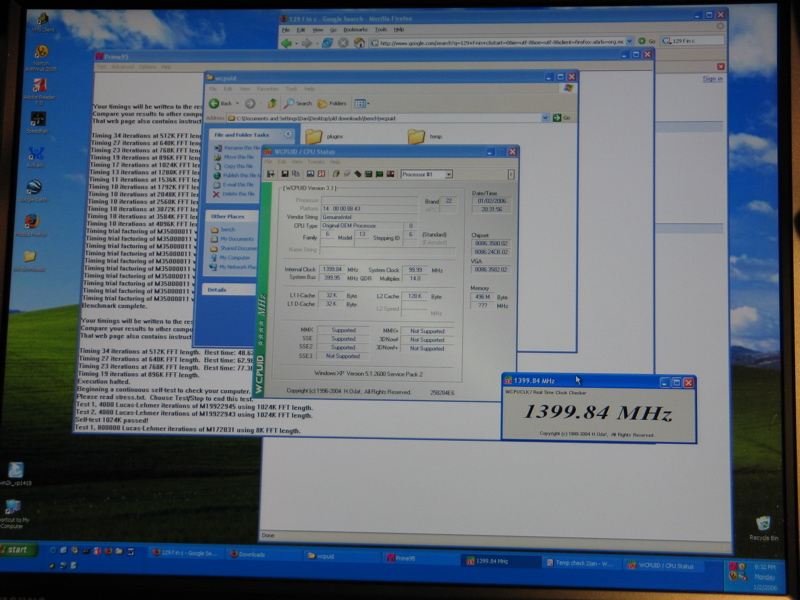Click Up folder icon in Explorer
The width and height of the screenshot is (800, 600).
[x=272, y=104]
